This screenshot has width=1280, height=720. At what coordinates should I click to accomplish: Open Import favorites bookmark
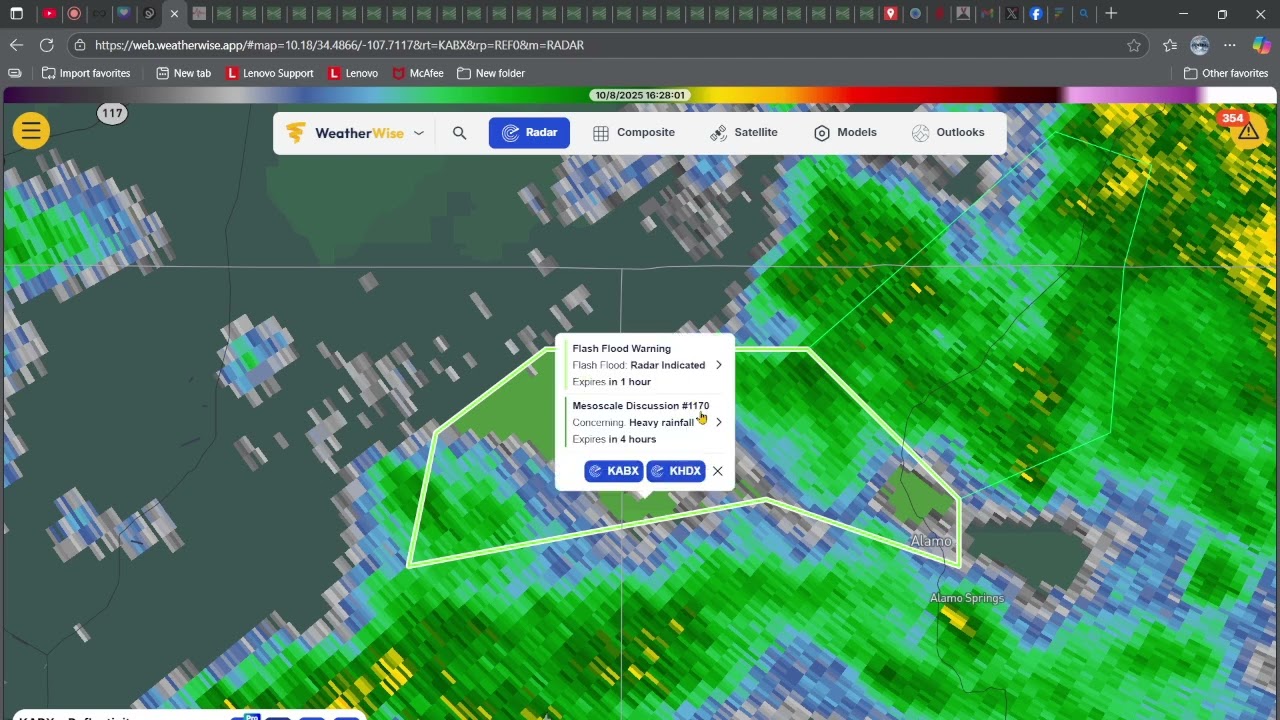[86, 73]
